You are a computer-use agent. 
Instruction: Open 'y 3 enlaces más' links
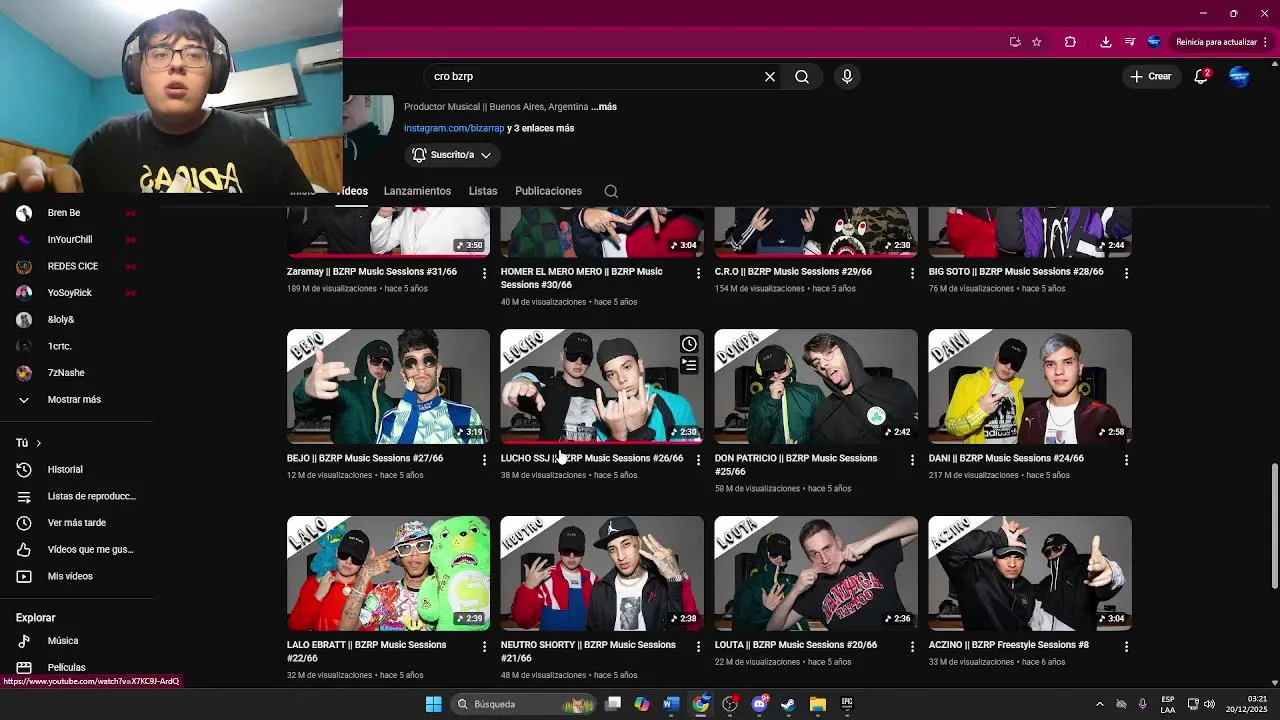point(541,128)
